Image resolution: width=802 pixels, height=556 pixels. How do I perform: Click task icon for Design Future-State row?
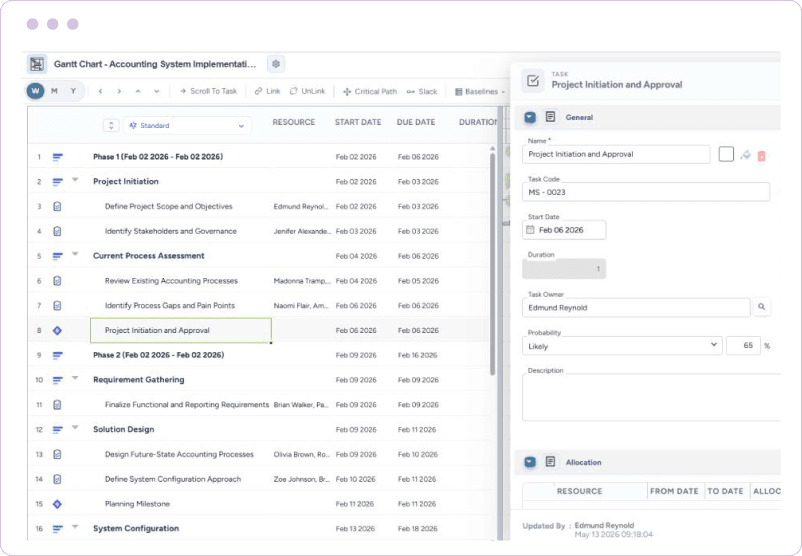57,454
